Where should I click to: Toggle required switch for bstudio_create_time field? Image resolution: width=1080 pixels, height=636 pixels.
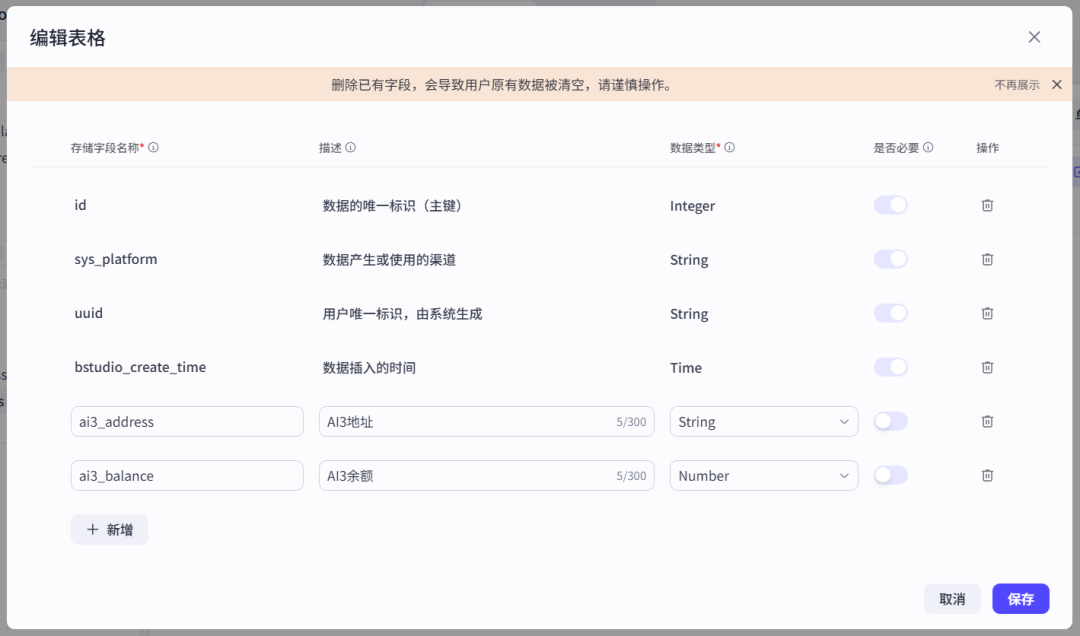[891, 367]
